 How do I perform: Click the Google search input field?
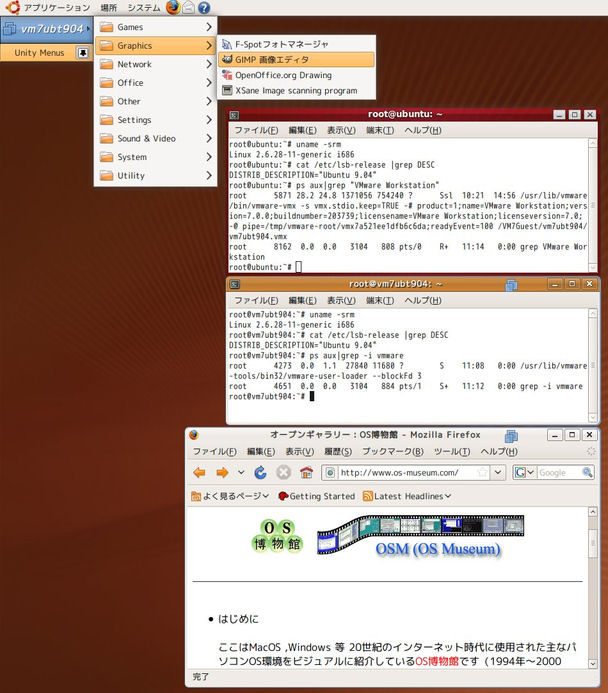559,473
